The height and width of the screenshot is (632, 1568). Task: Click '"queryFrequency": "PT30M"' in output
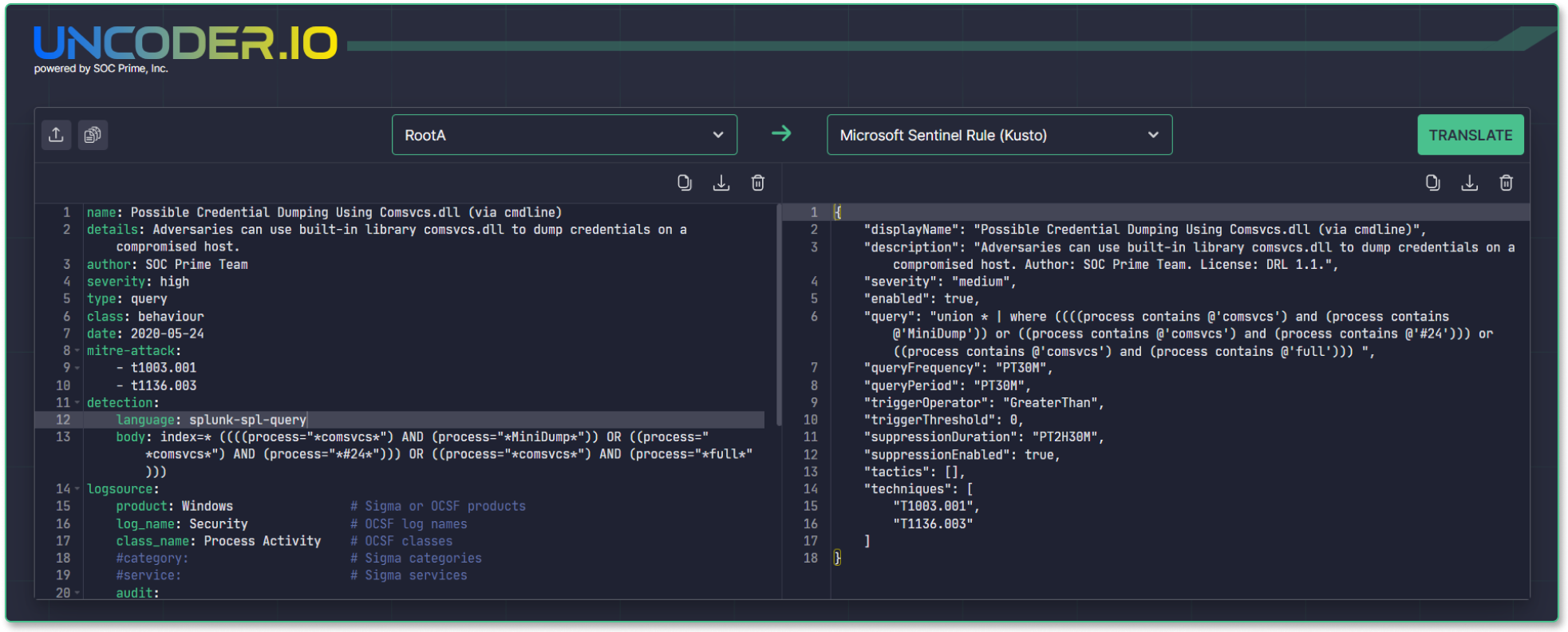click(958, 368)
